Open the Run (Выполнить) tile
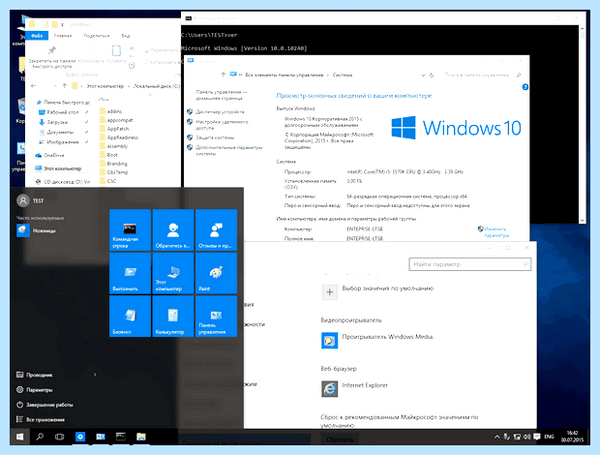This screenshot has height=455, width=600. [130, 273]
